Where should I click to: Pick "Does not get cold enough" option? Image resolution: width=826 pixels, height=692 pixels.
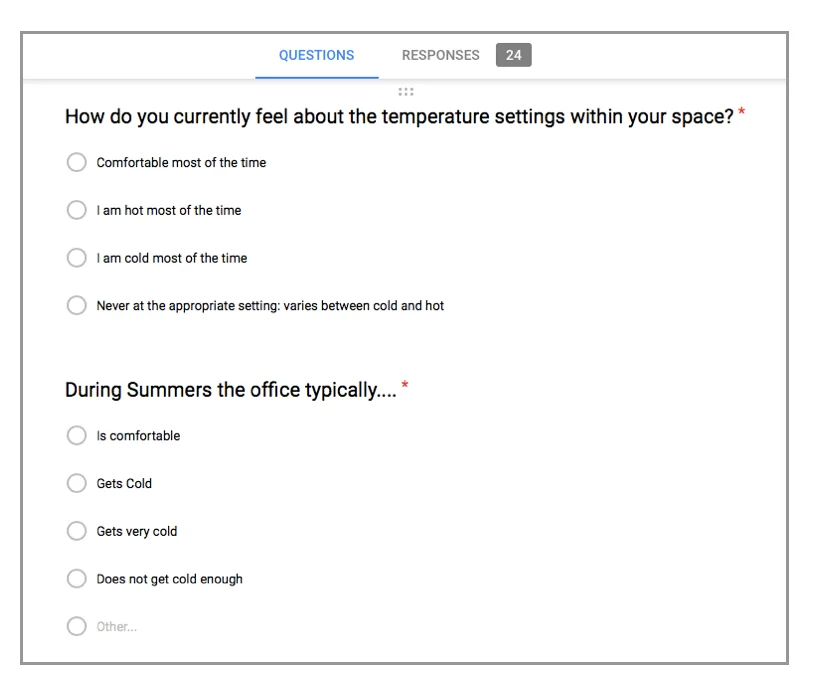[77, 579]
